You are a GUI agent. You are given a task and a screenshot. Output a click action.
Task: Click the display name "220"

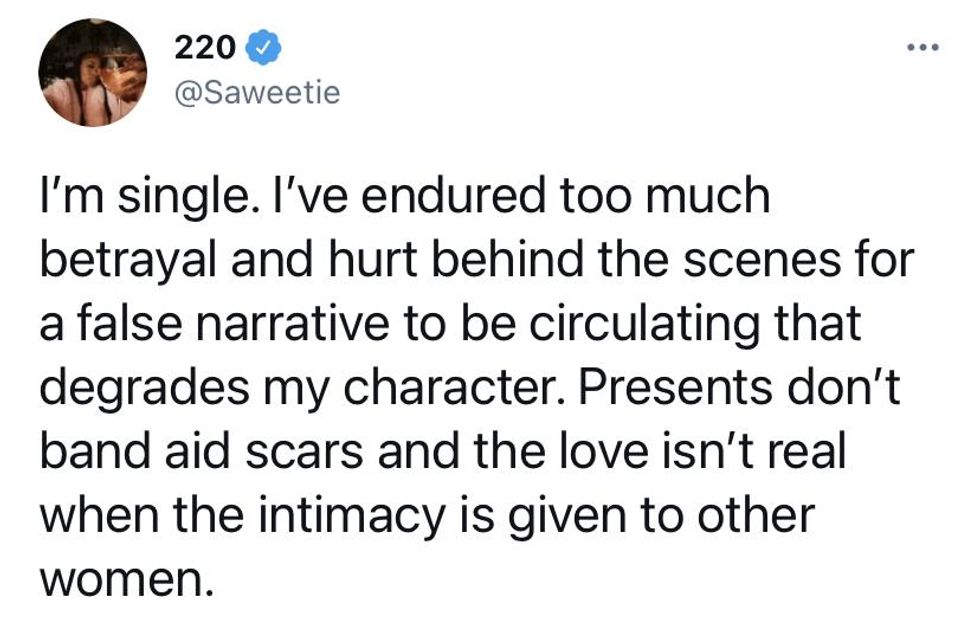pos(204,46)
